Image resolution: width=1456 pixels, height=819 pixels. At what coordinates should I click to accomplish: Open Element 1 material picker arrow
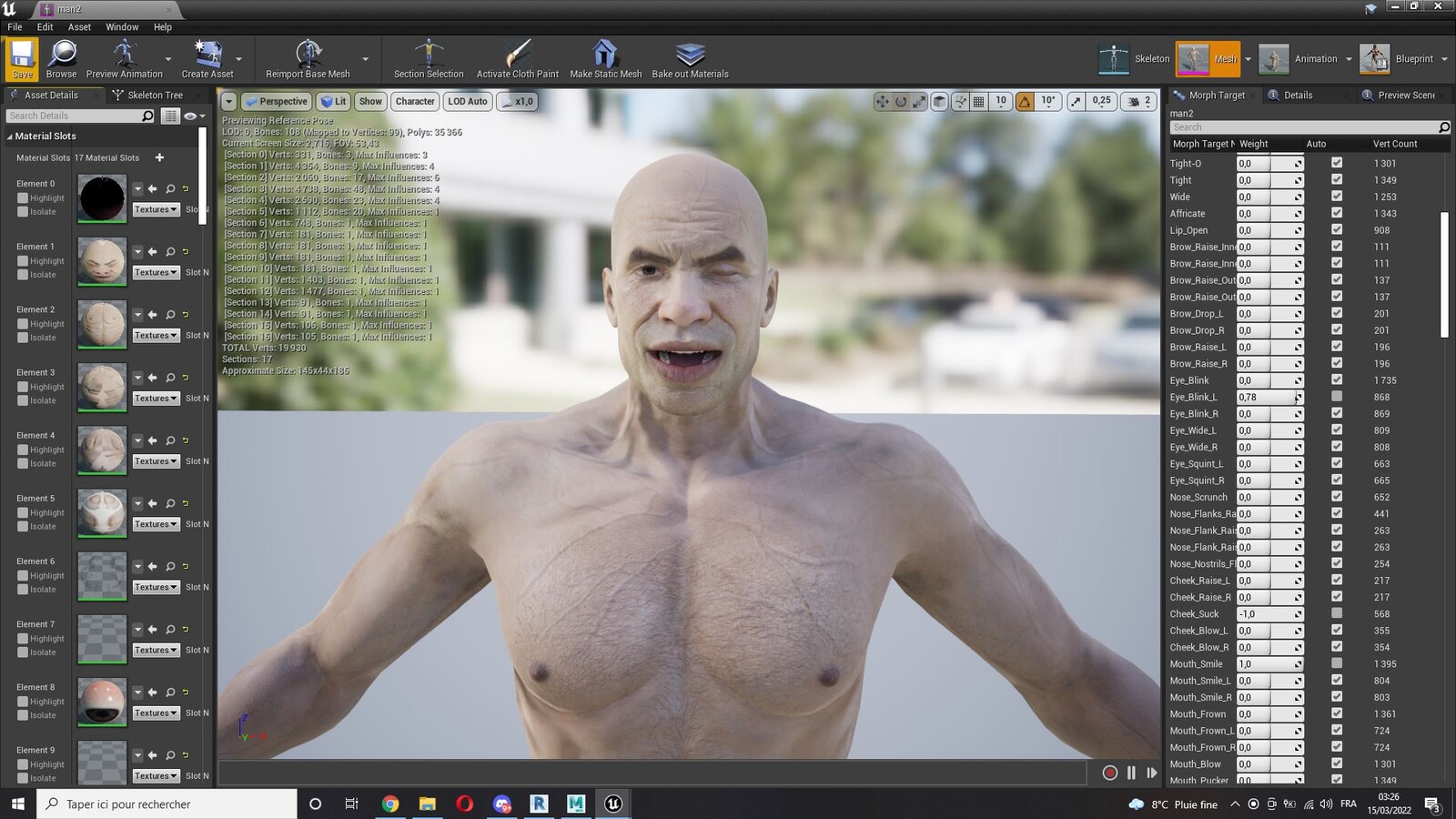137,251
